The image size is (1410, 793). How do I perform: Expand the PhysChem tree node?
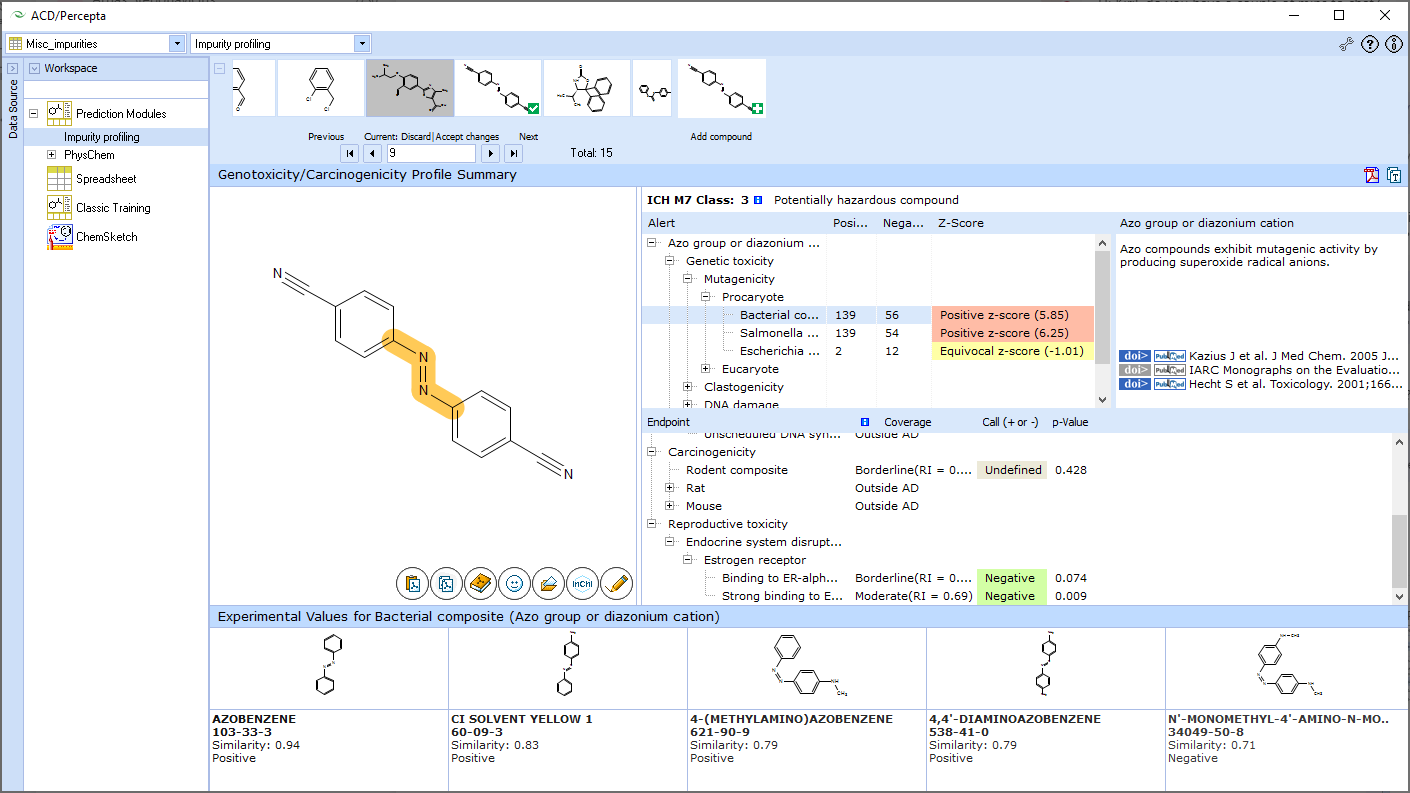click(x=51, y=155)
